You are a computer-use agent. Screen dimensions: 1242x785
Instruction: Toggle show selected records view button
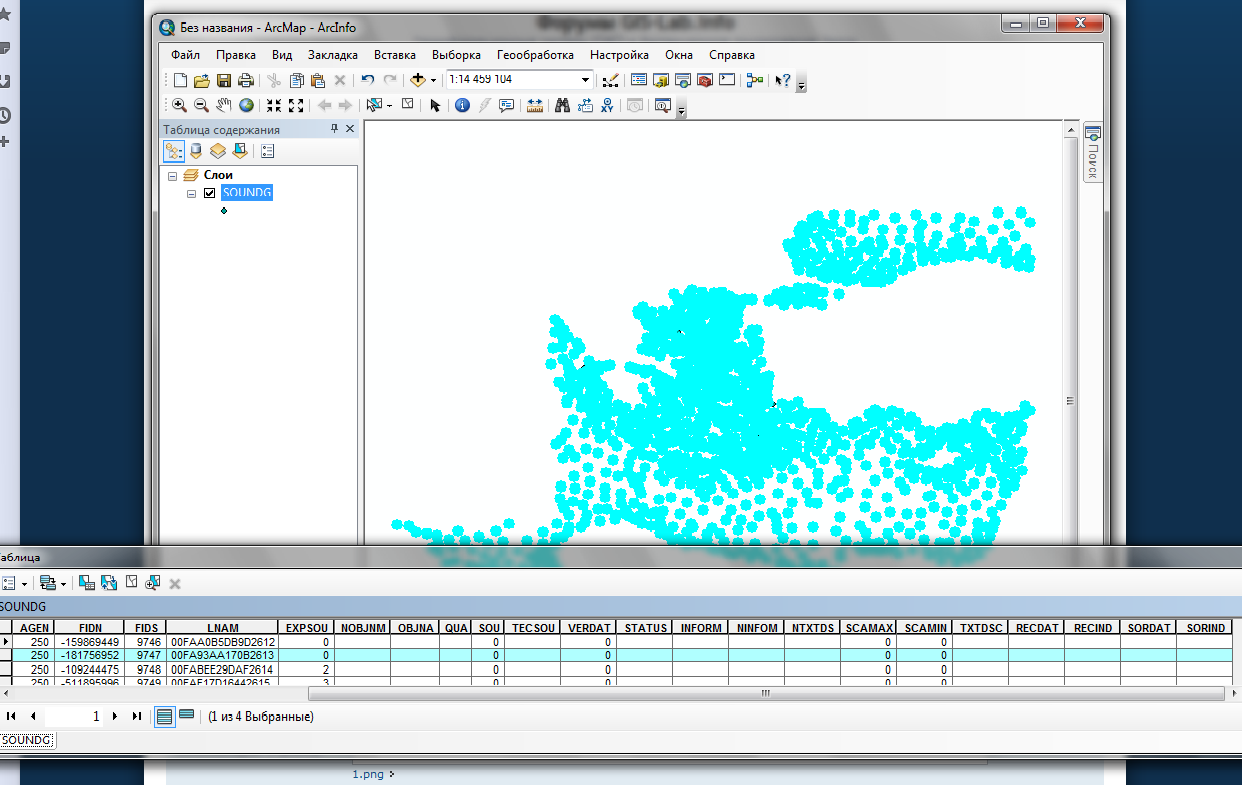186,716
